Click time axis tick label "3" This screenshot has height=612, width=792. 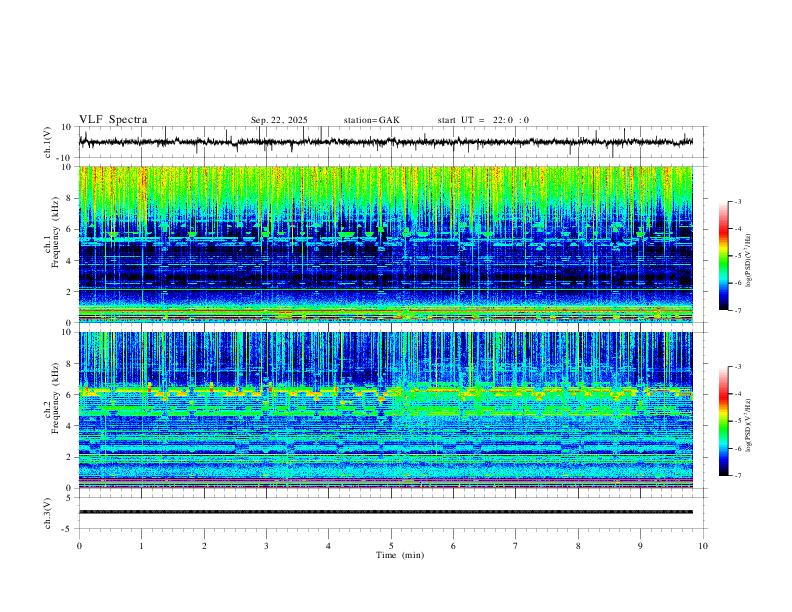coord(266,546)
